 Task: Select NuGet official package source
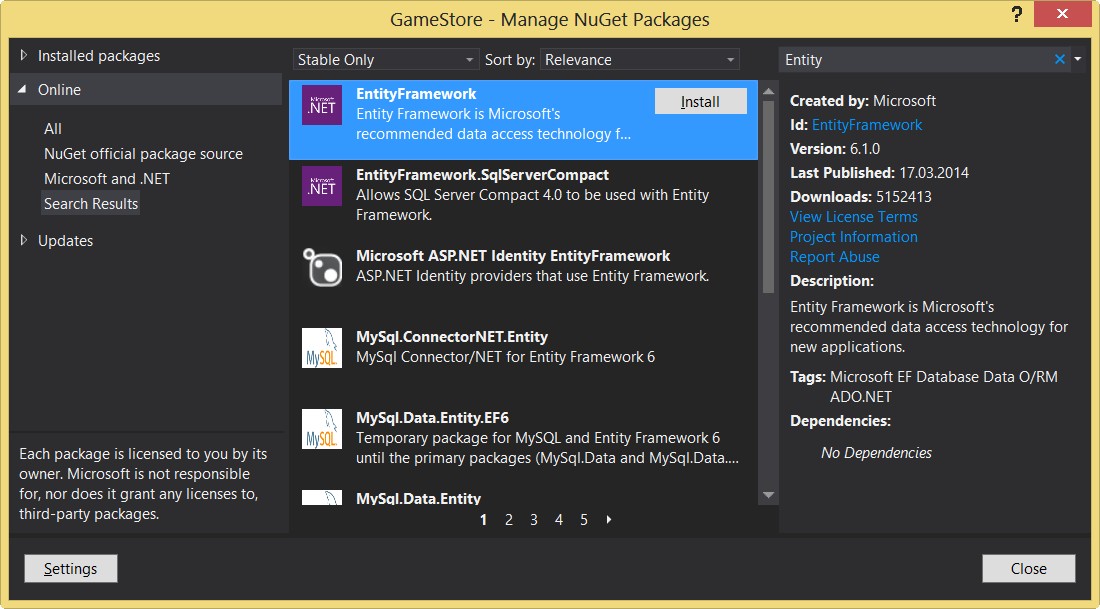pos(143,154)
